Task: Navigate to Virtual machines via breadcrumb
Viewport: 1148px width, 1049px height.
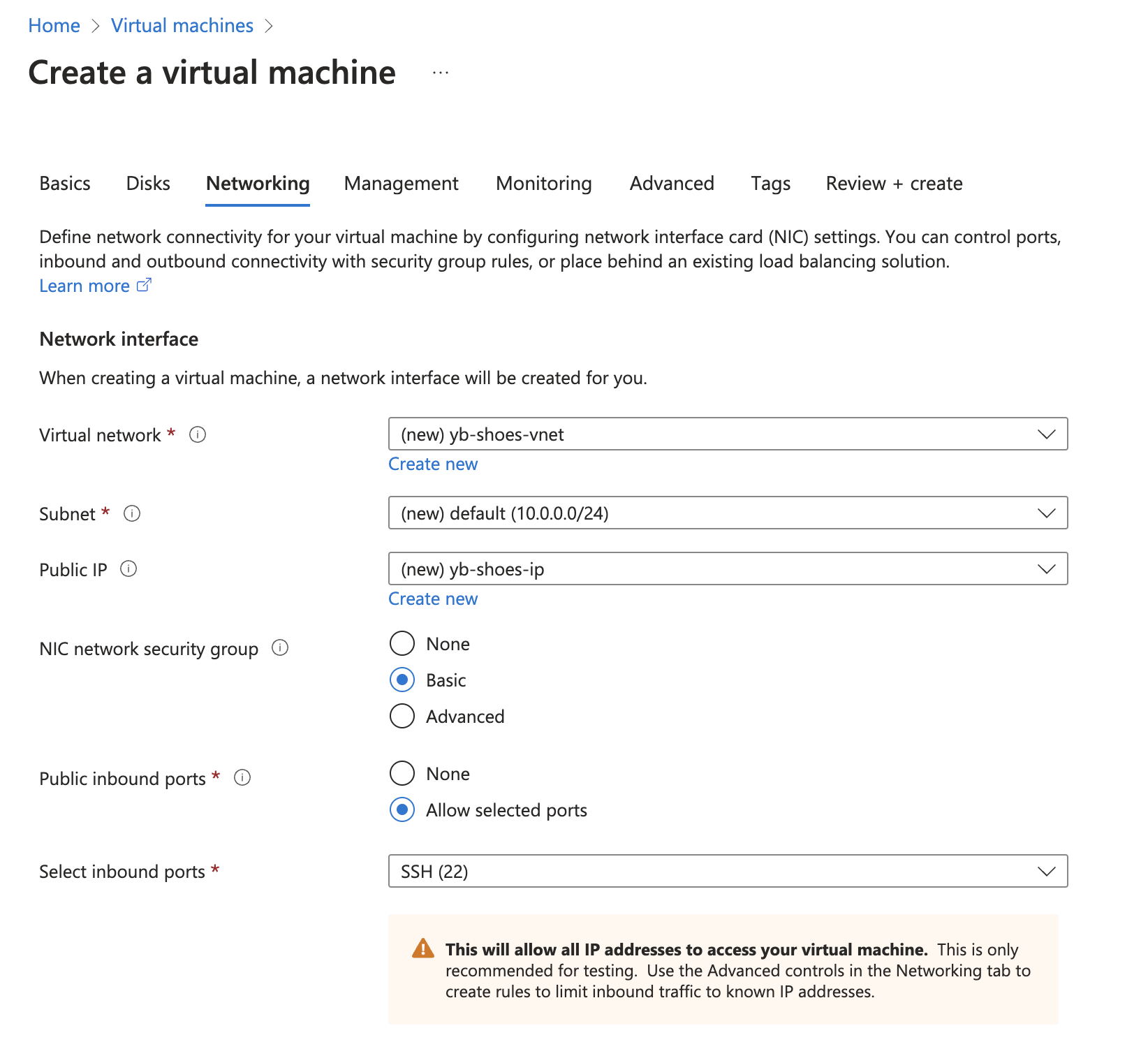Action: (x=182, y=25)
